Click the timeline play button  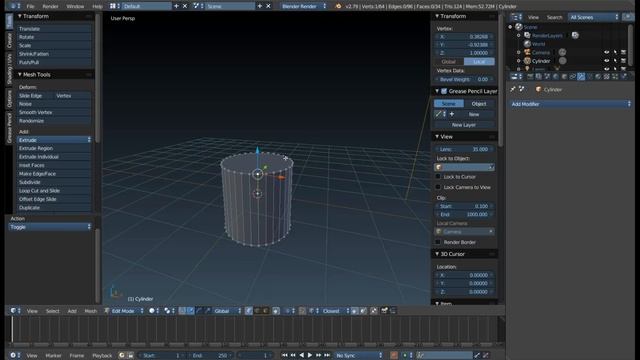310,355
